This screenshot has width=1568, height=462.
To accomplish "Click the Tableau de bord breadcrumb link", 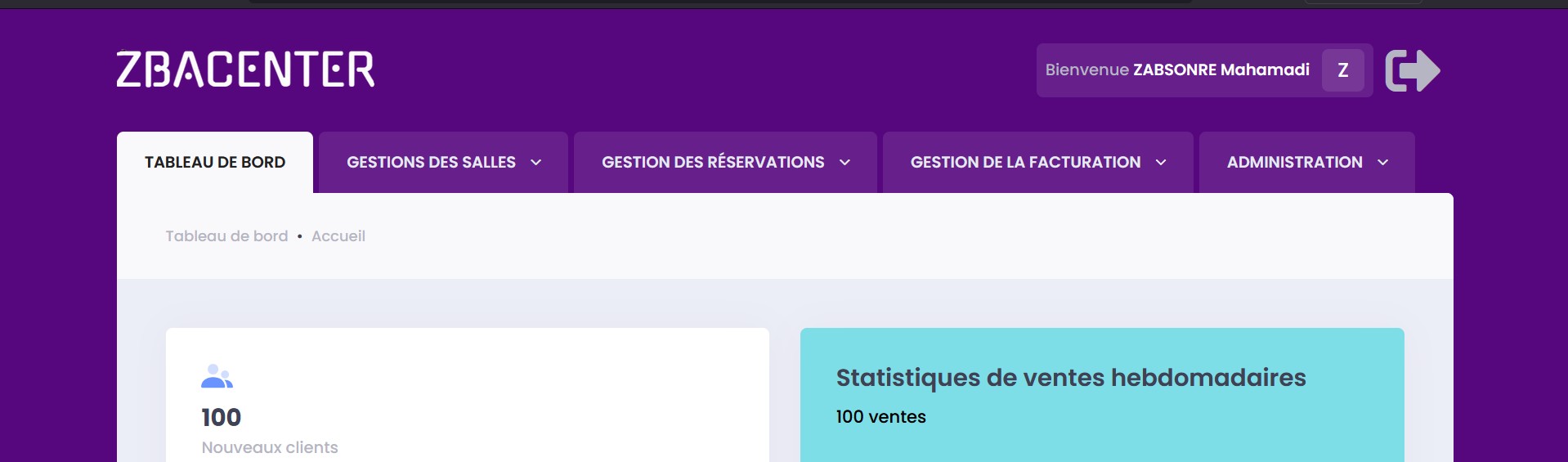I will point(226,236).
